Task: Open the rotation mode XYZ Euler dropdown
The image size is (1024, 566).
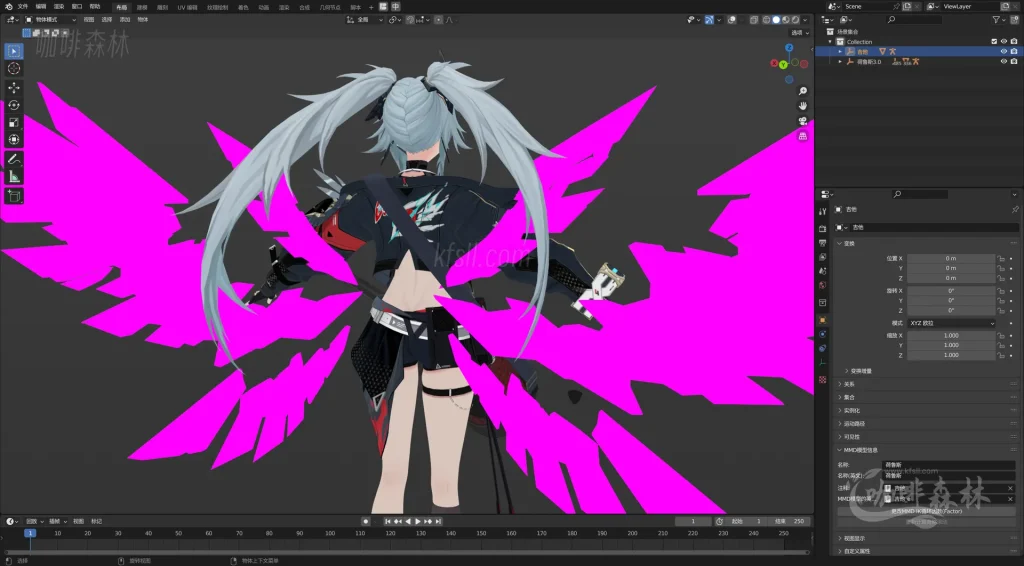Action: tap(951, 323)
